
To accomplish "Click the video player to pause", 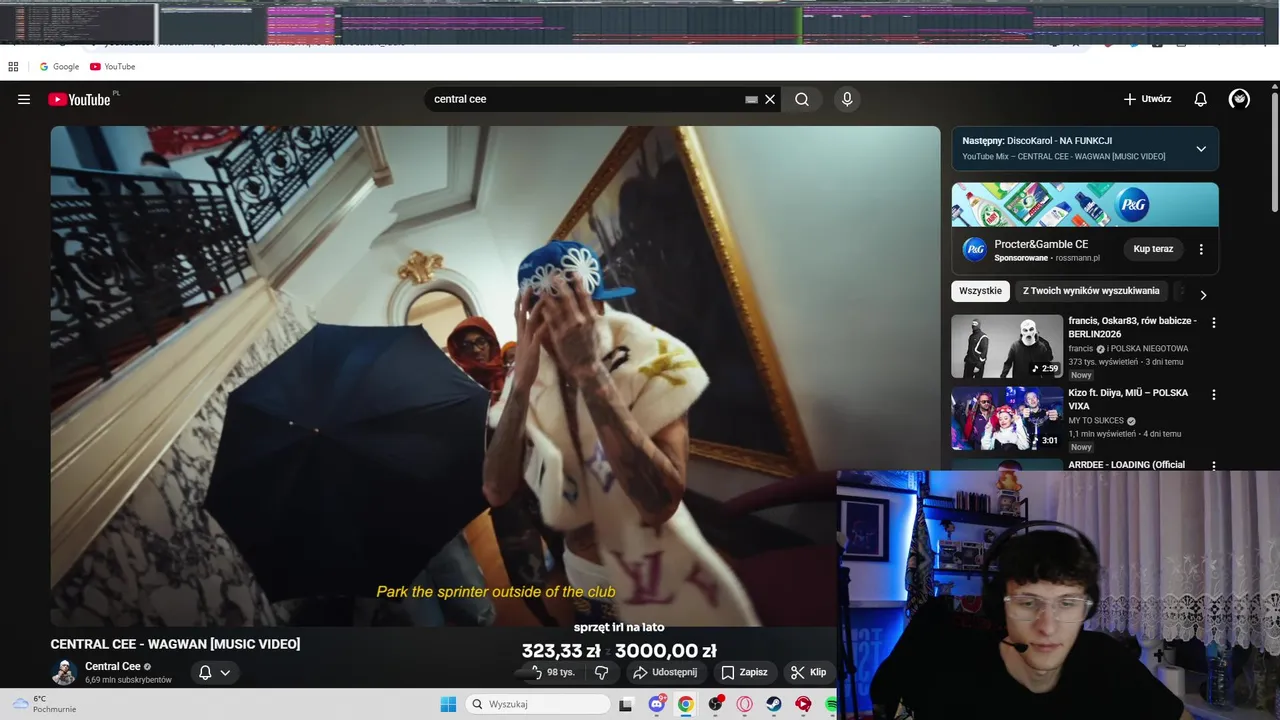I will 495,375.
